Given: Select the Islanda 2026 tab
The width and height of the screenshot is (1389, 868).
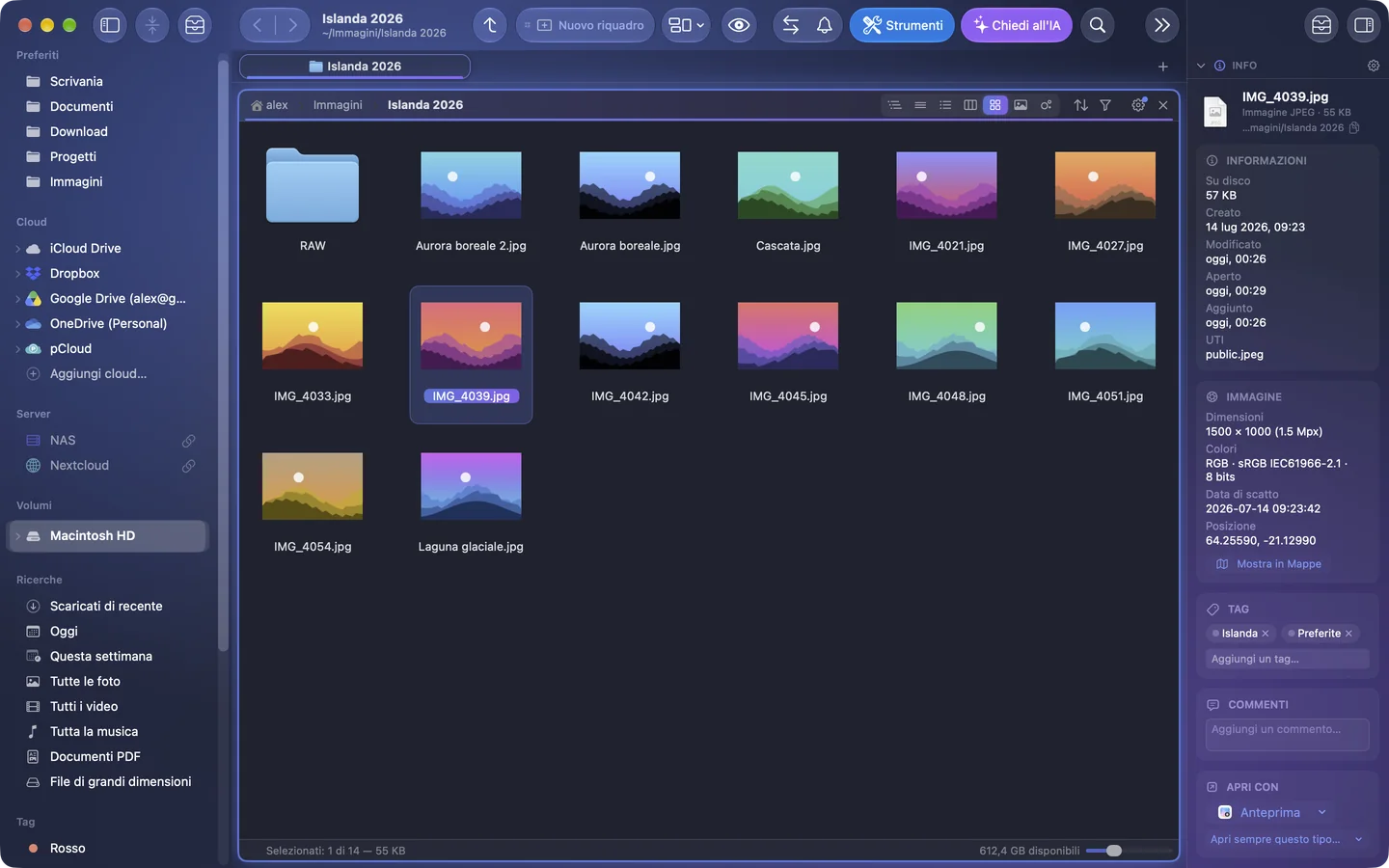Looking at the screenshot, I should (x=355, y=67).
